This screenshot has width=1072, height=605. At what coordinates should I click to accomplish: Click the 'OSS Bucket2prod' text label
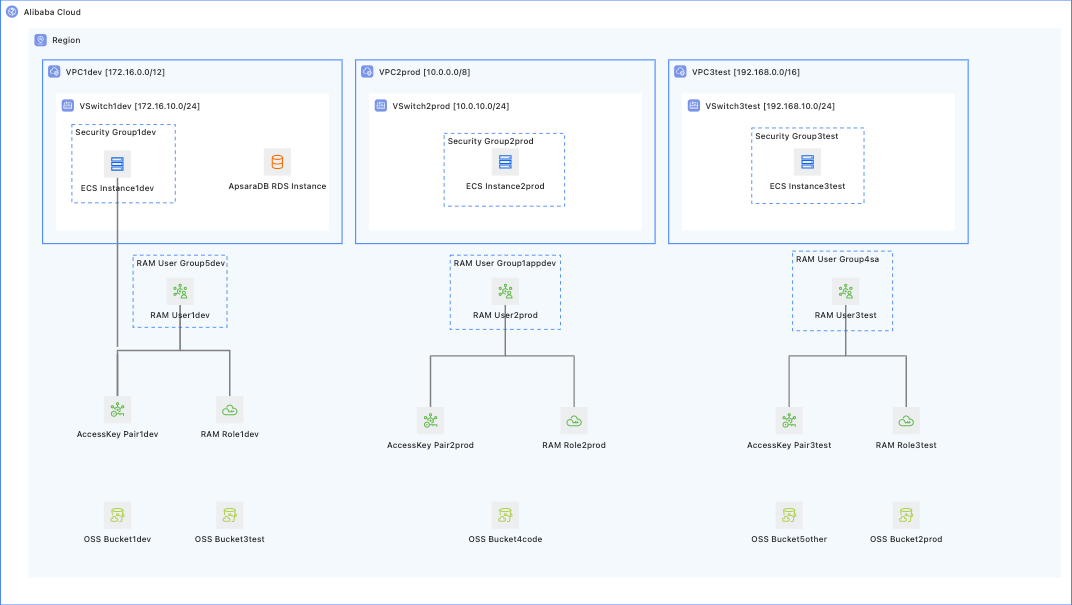tap(906, 539)
